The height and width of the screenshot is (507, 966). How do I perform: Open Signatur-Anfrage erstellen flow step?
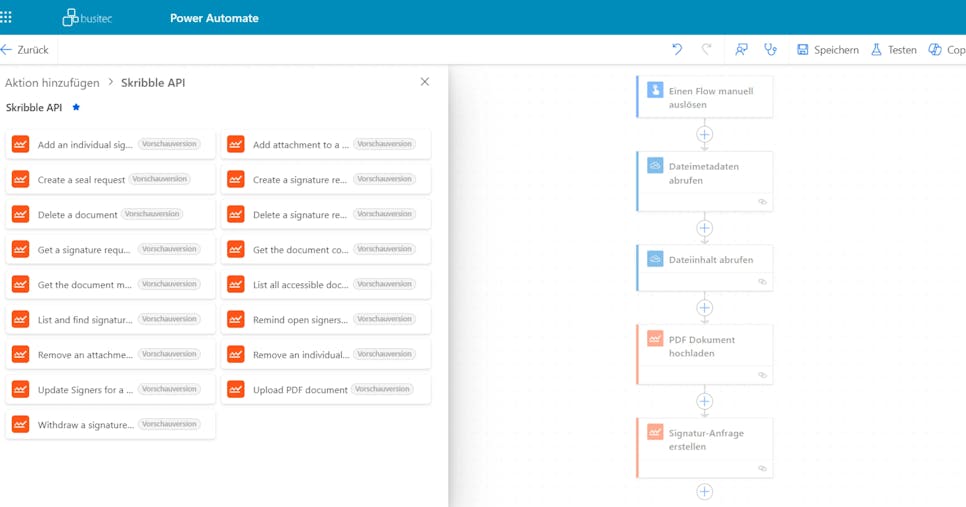point(705,448)
